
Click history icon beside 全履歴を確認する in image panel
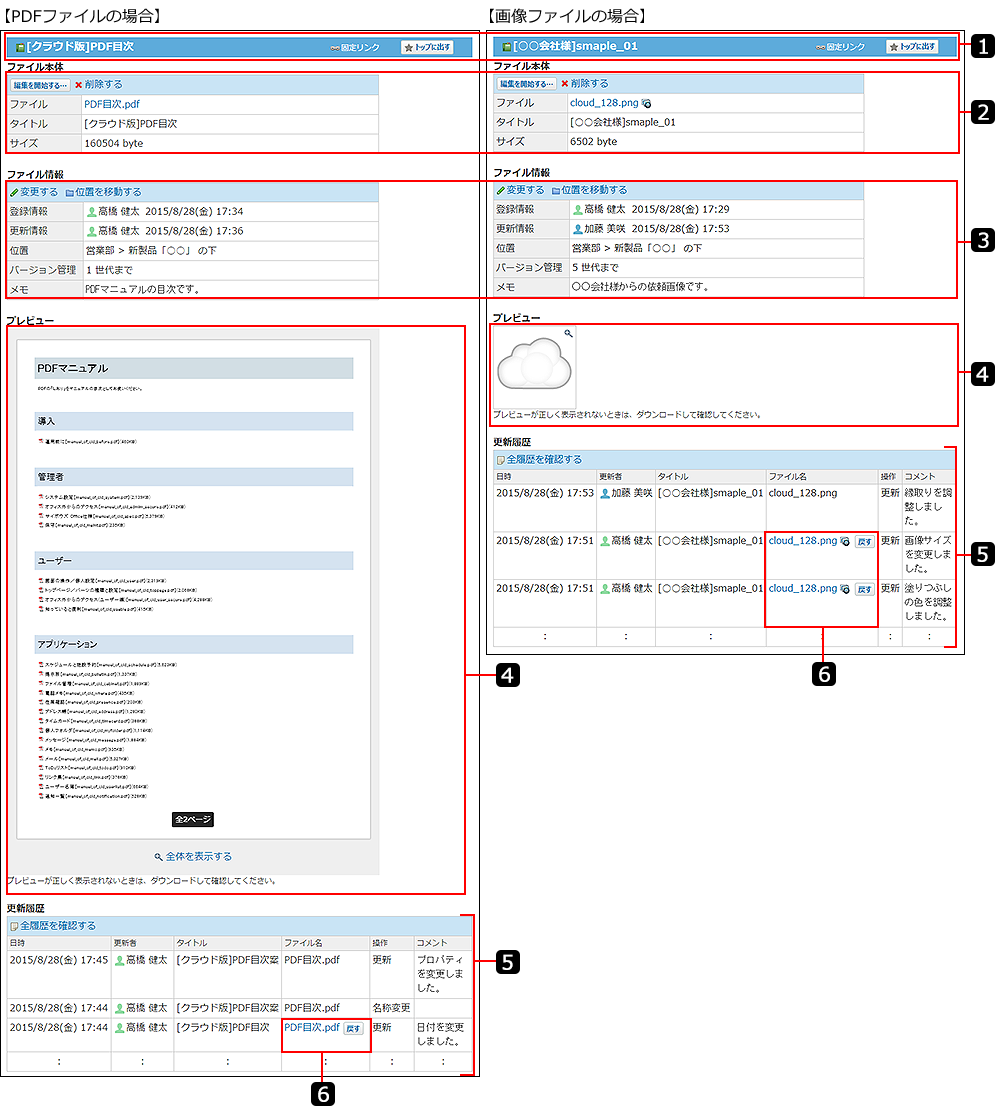coord(501,460)
